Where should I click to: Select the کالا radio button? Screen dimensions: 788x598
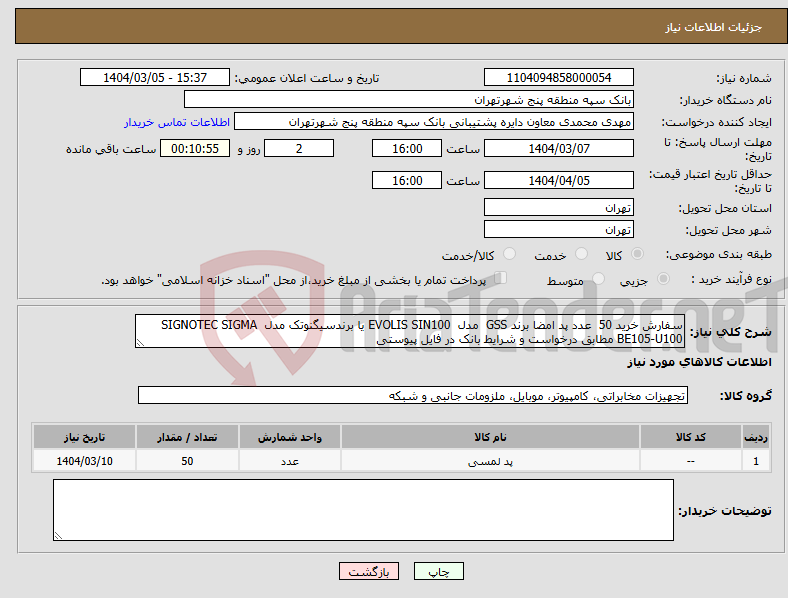(637, 254)
